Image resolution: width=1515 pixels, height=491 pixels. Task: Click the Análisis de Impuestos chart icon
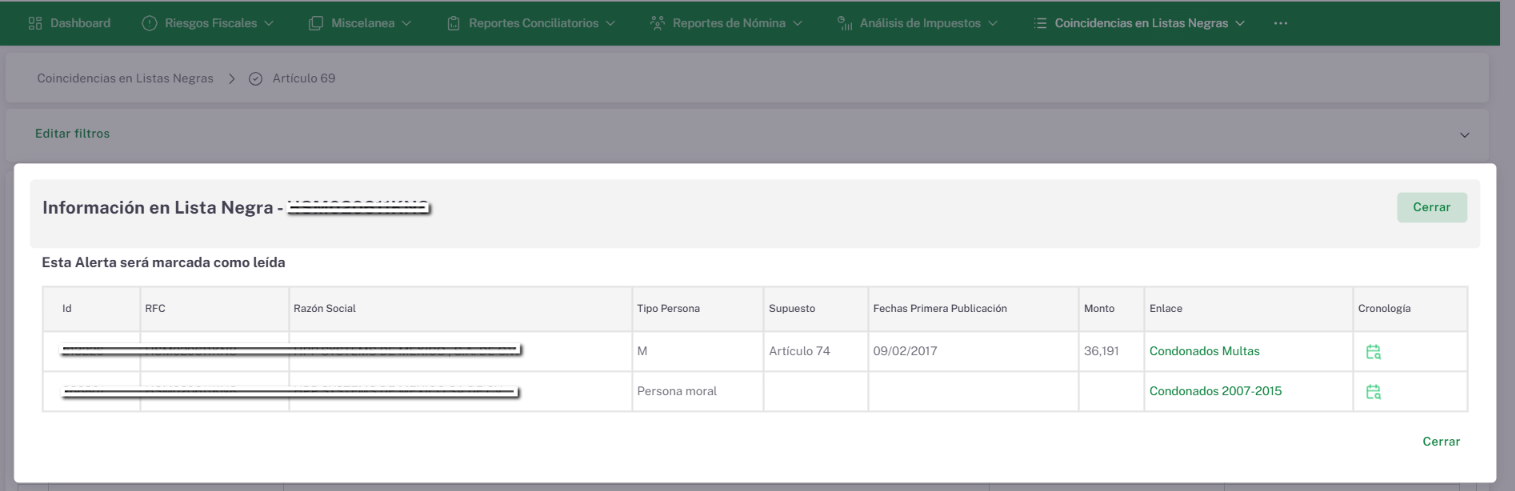click(844, 23)
